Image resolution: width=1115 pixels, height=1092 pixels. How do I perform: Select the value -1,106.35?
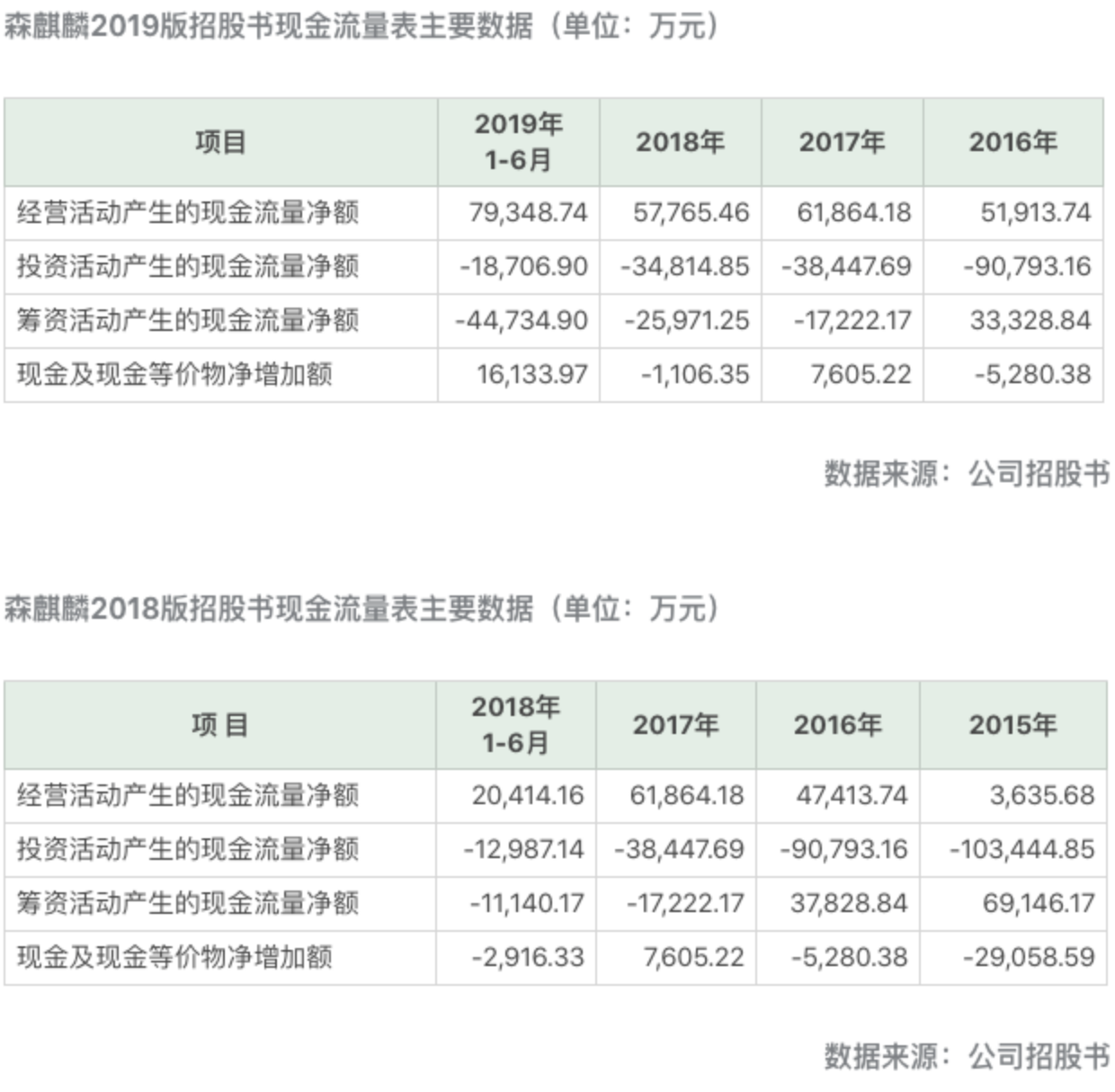(x=695, y=374)
